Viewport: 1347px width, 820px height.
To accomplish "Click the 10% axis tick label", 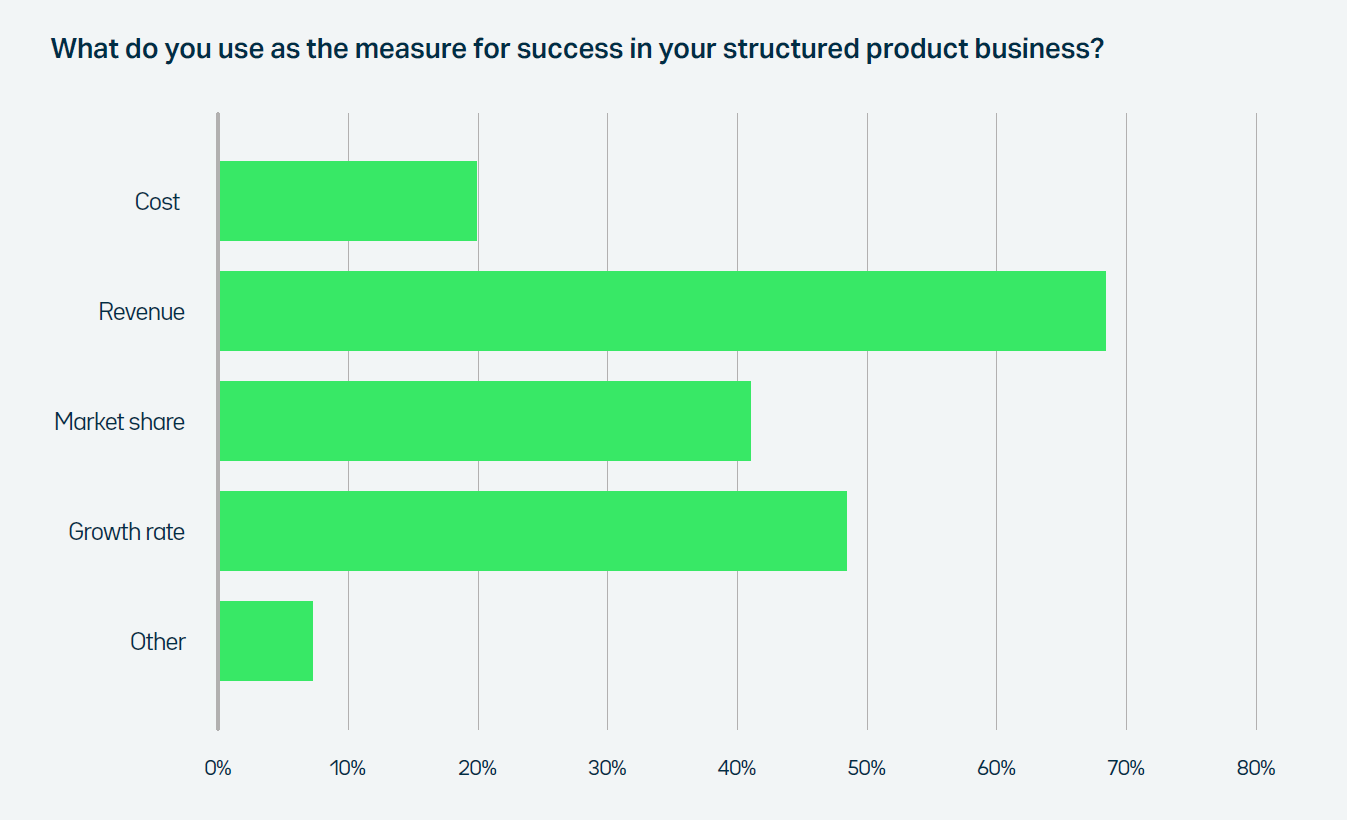I will click(x=348, y=769).
